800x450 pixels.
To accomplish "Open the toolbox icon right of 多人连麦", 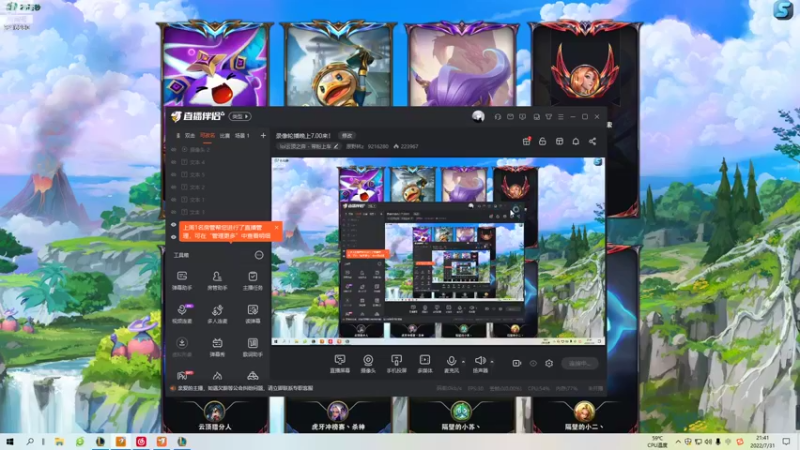I will 253,314.
